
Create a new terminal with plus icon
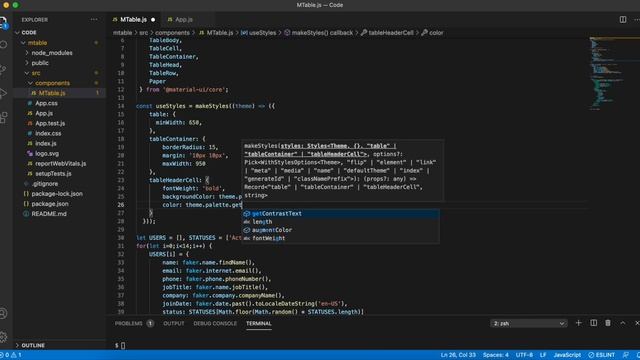point(578,323)
